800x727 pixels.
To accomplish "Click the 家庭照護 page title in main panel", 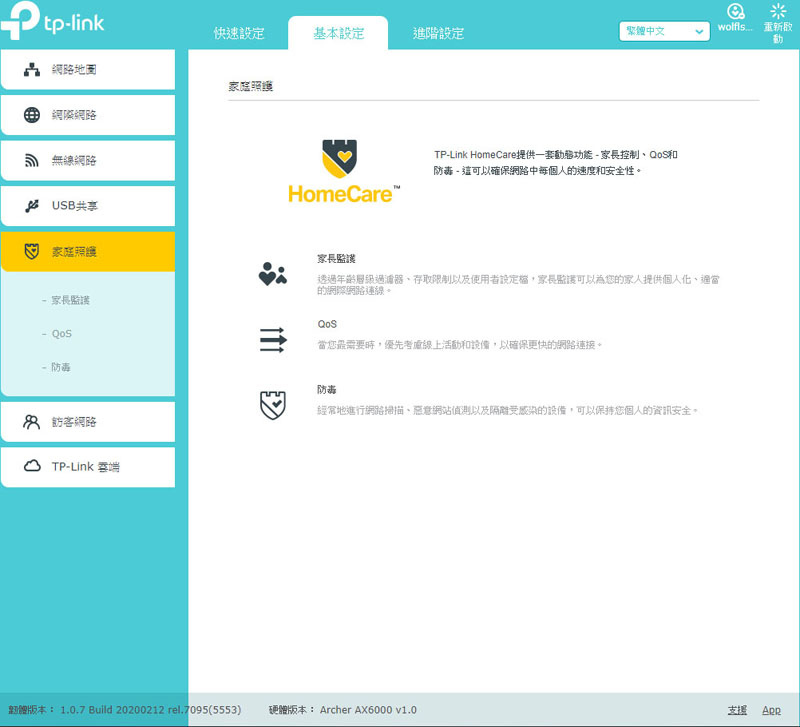I will click(251, 86).
